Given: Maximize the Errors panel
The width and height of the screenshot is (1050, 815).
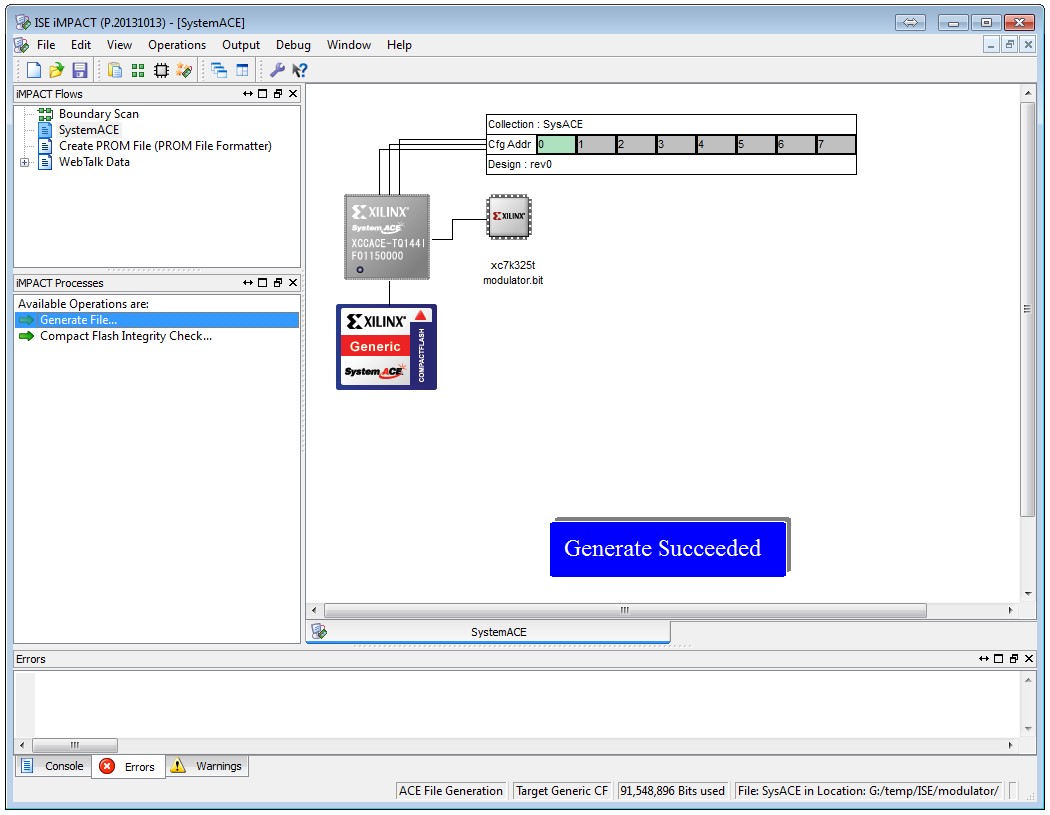Looking at the screenshot, I should click(x=998, y=659).
